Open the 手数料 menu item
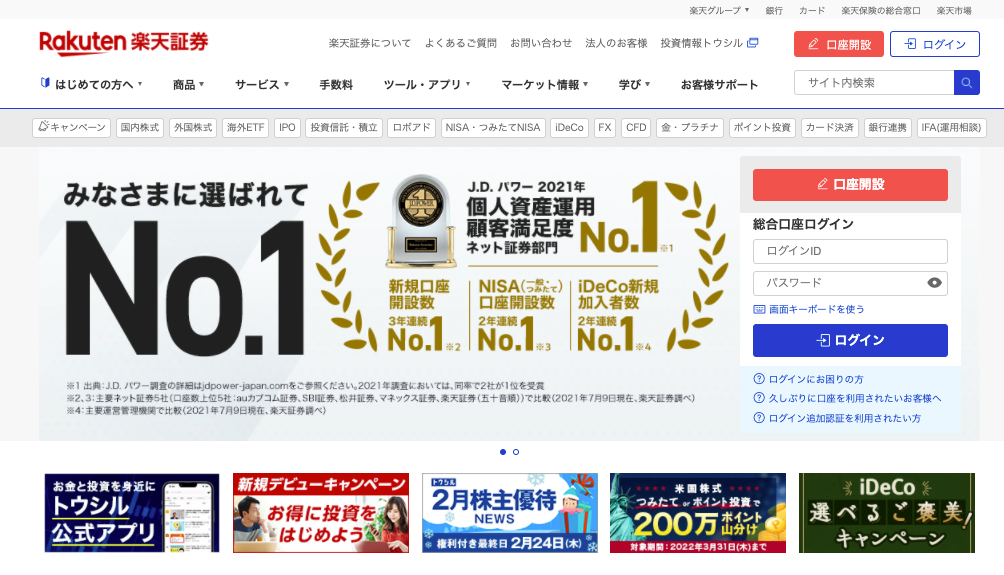Image resolution: width=1004 pixels, height=575 pixels. click(336, 85)
